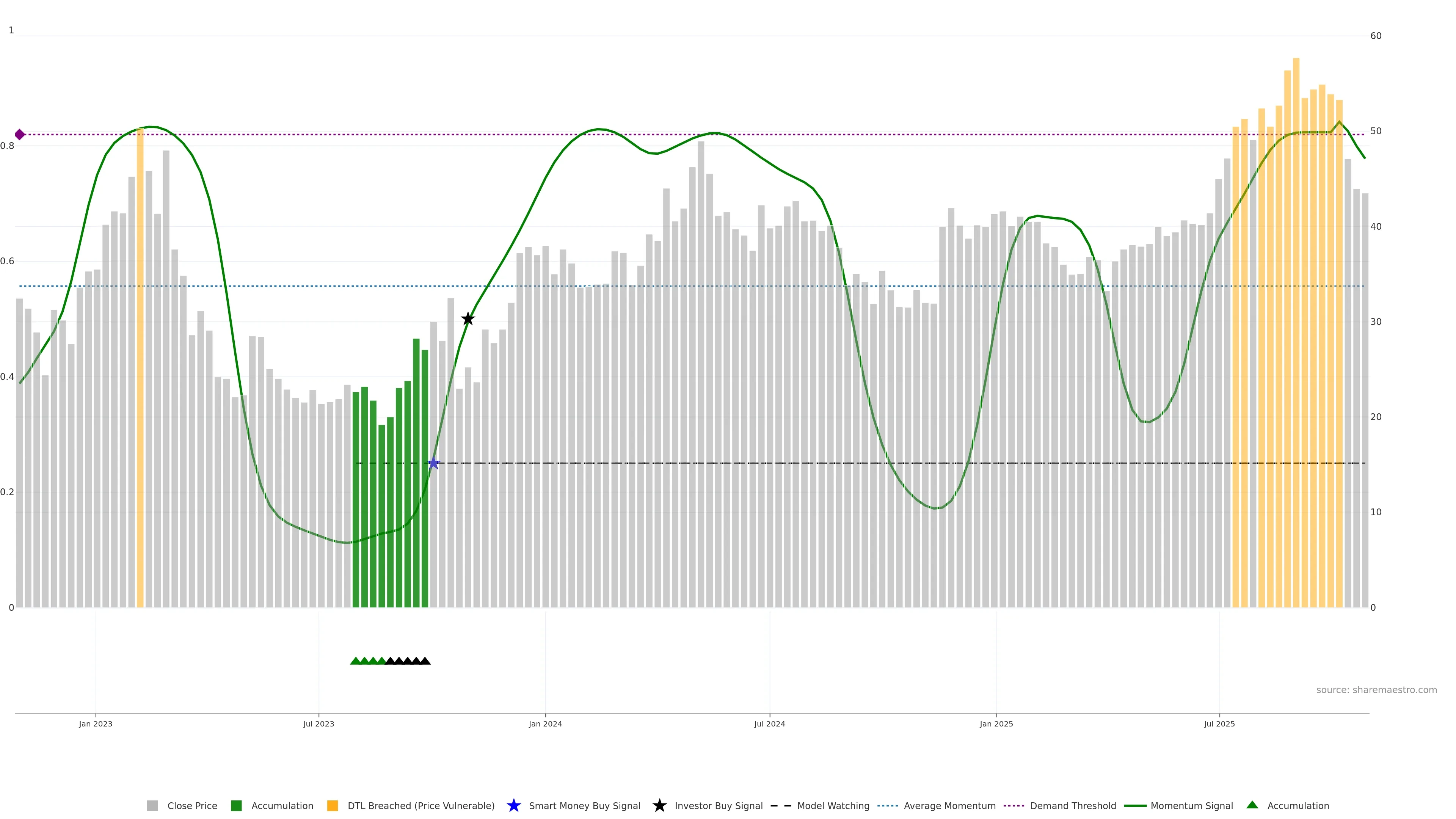Hide Average Momentum dotted line via legend
The image size is (1456, 819).
pyautogui.click(x=949, y=806)
